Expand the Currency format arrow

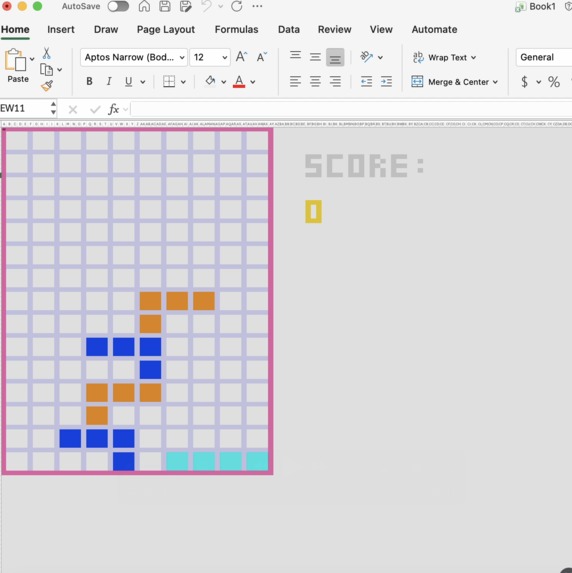pyautogui.click(x=538, y=82)
